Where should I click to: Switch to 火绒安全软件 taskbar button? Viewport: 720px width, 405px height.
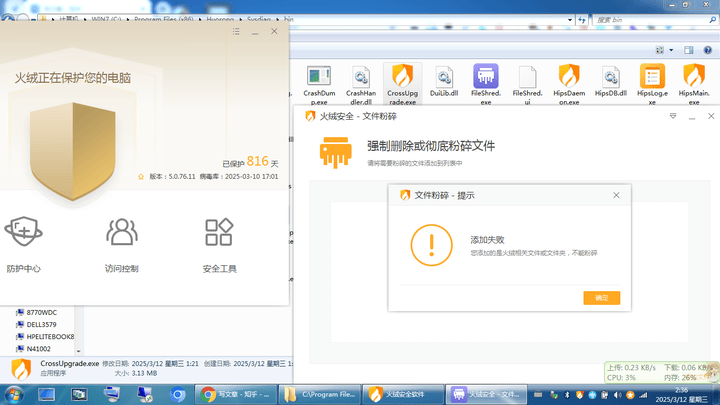pos(403,394)
